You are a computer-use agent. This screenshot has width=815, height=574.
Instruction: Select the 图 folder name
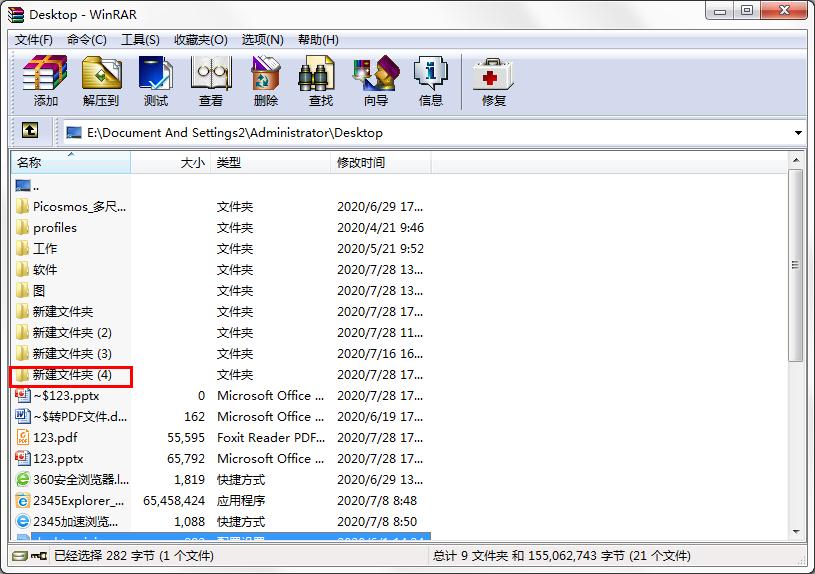click(39, 291)
